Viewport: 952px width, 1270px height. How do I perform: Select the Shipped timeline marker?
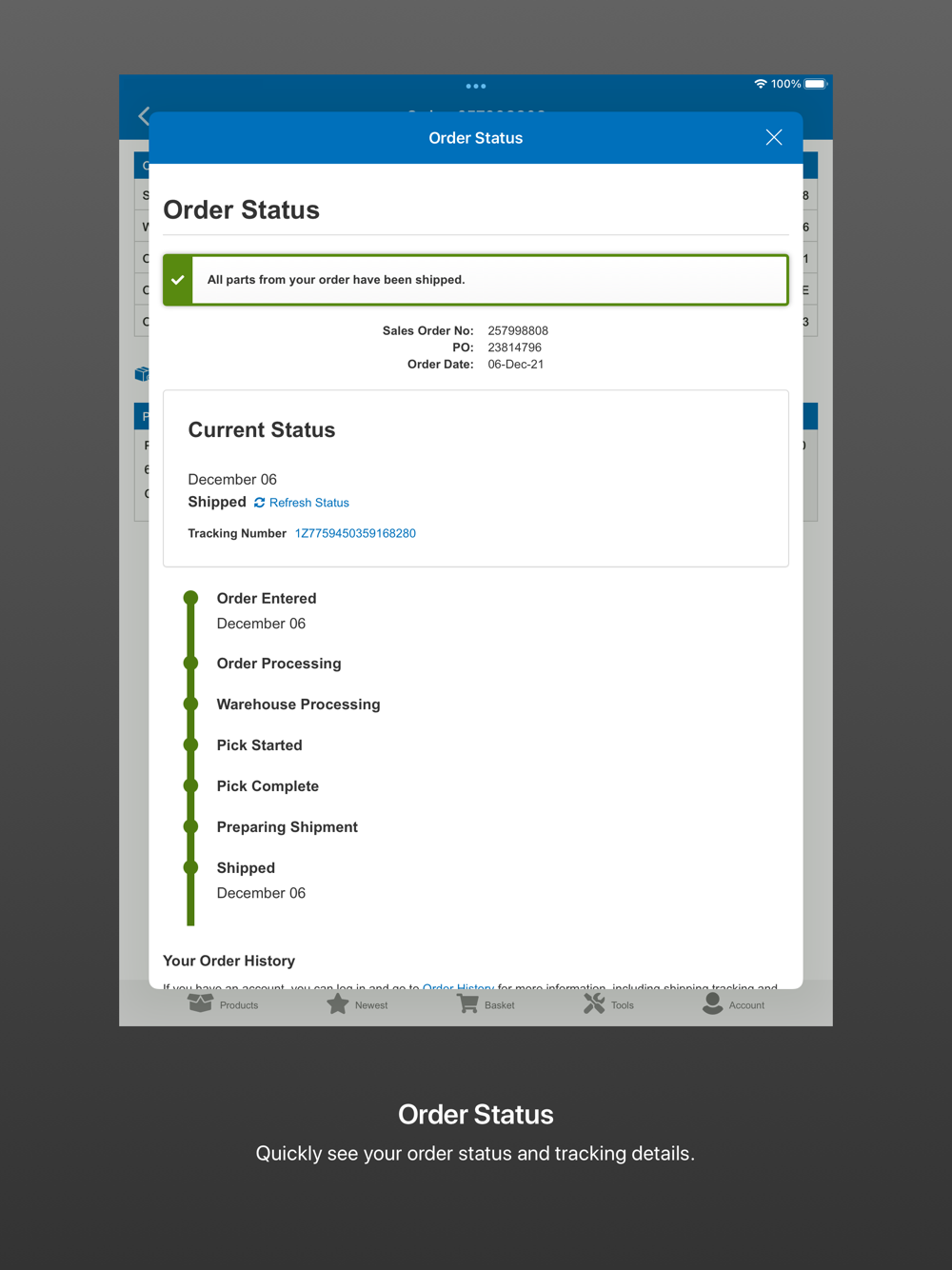click(190, 868)
